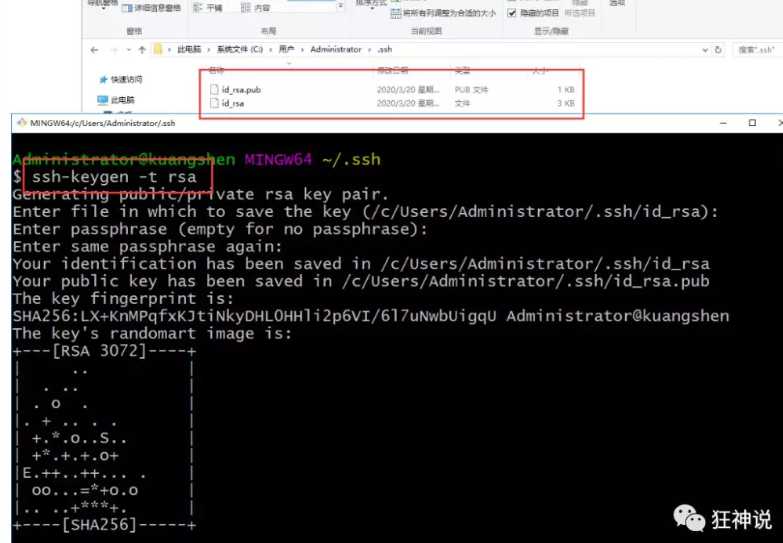Go up one folder level
The width and height of the screenshot is (783, 543).
(142, 49)
